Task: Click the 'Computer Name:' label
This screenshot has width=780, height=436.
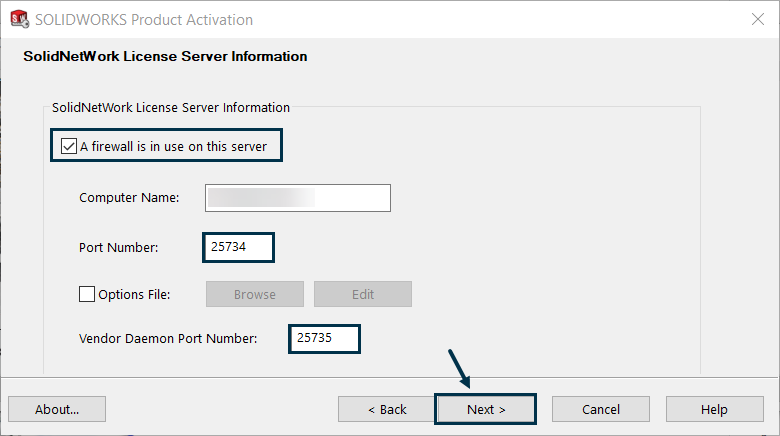Action: pyautogui.click(x=129, y=198)
